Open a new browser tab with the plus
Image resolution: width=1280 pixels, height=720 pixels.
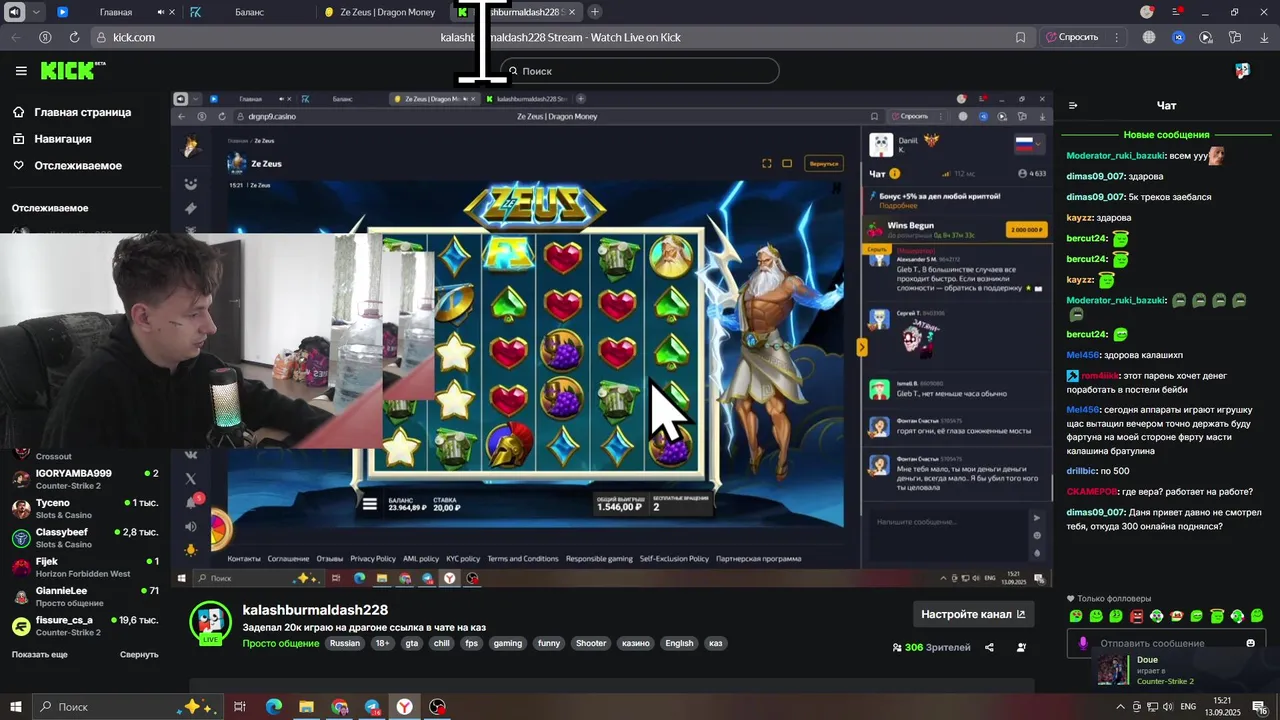point(595,12)
